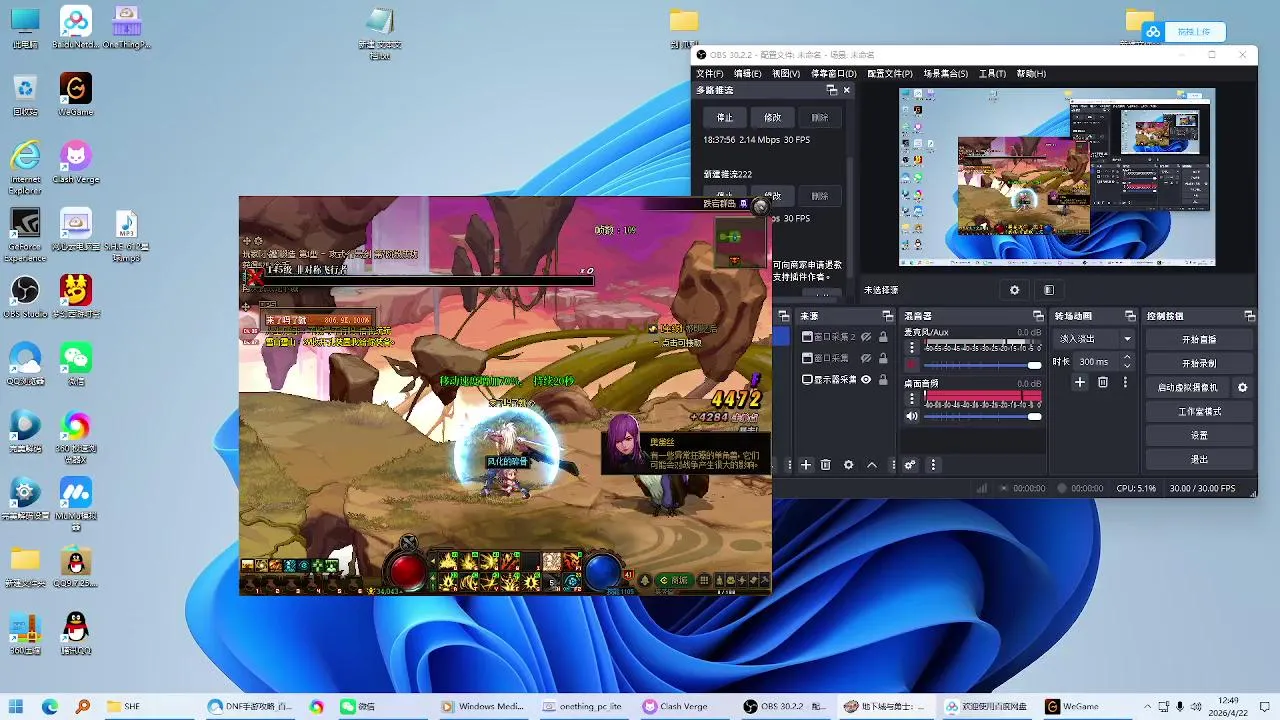Unlock the 窗口采集 source
1280x720 pixels.
point(883,358)
